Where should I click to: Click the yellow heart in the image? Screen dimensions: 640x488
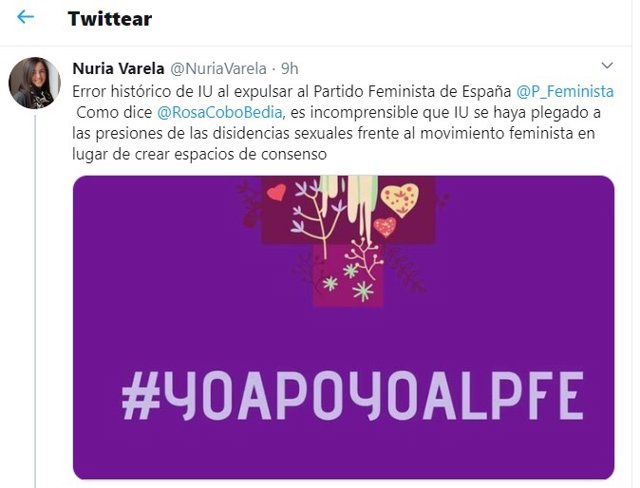[400, 200]
